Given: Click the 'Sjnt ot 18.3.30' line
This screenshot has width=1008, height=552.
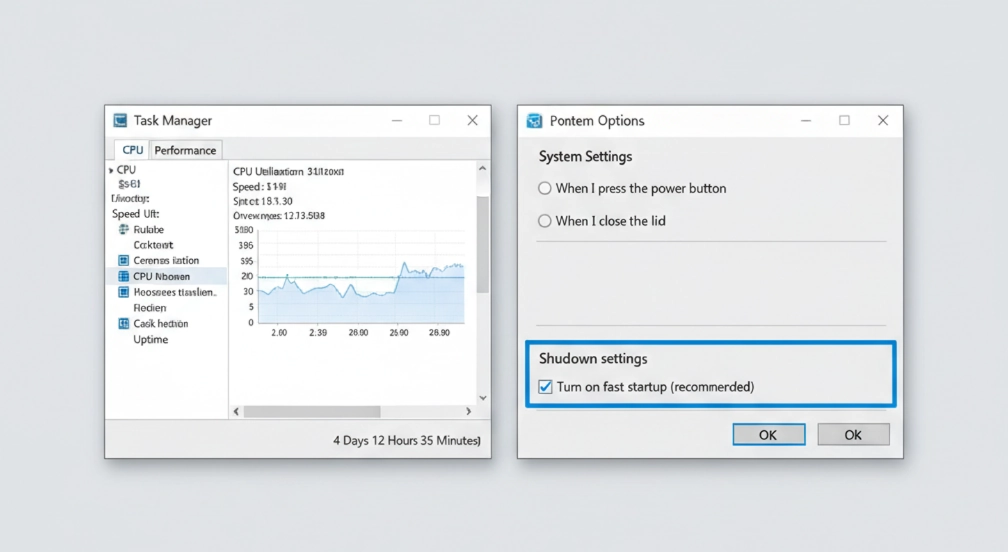Looking at the screenshot, I should click(x=262, y=201).
